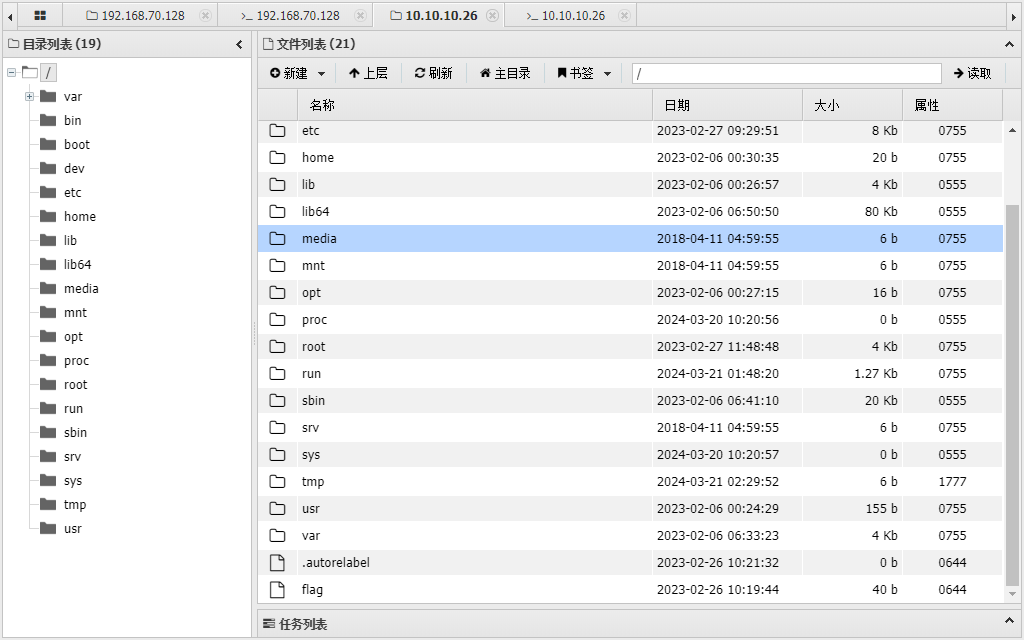
Task: Collapse the directory list panel
Action: [x=239, y=44]
